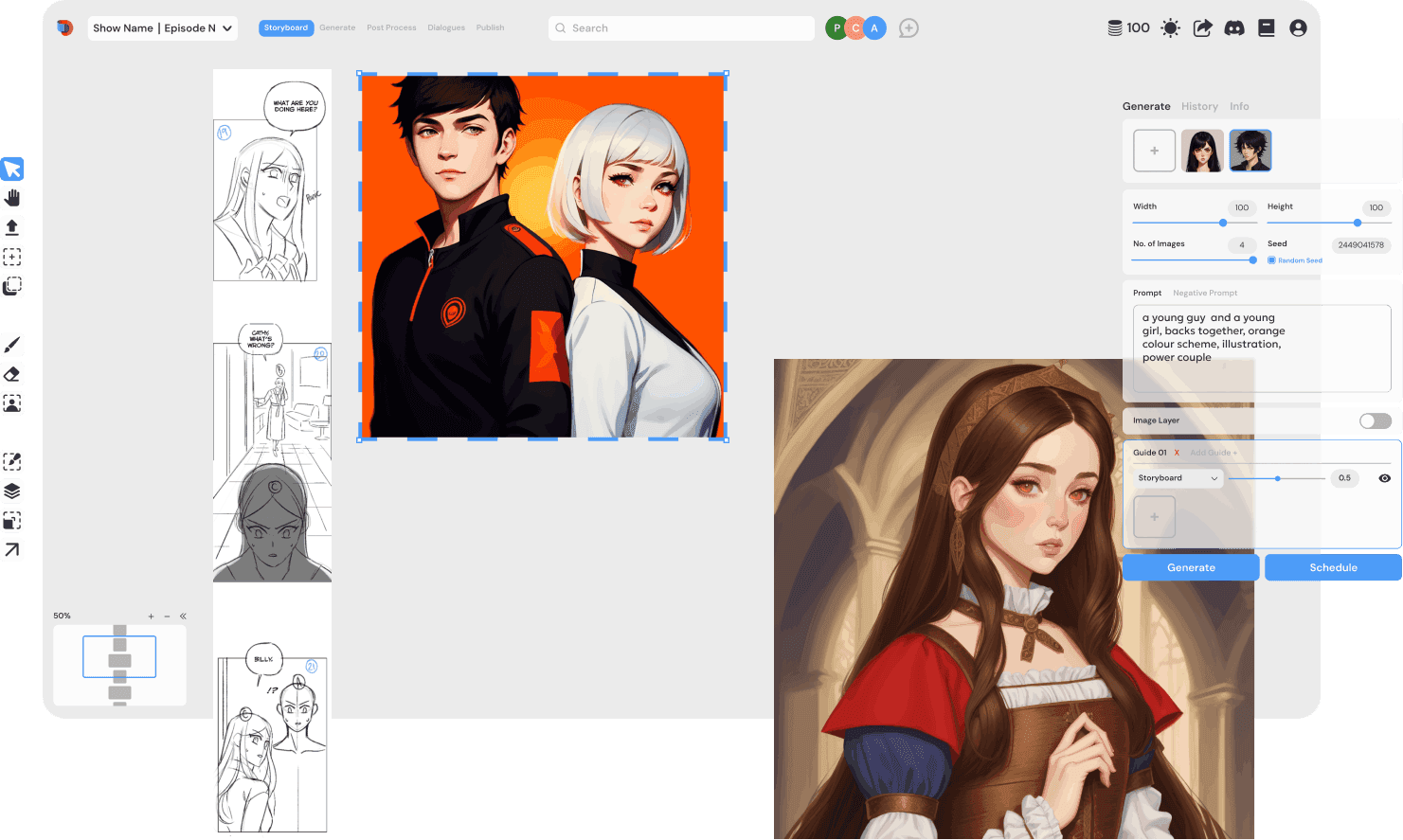
Task: Select the arrow pointer tool
Action: 12,170
